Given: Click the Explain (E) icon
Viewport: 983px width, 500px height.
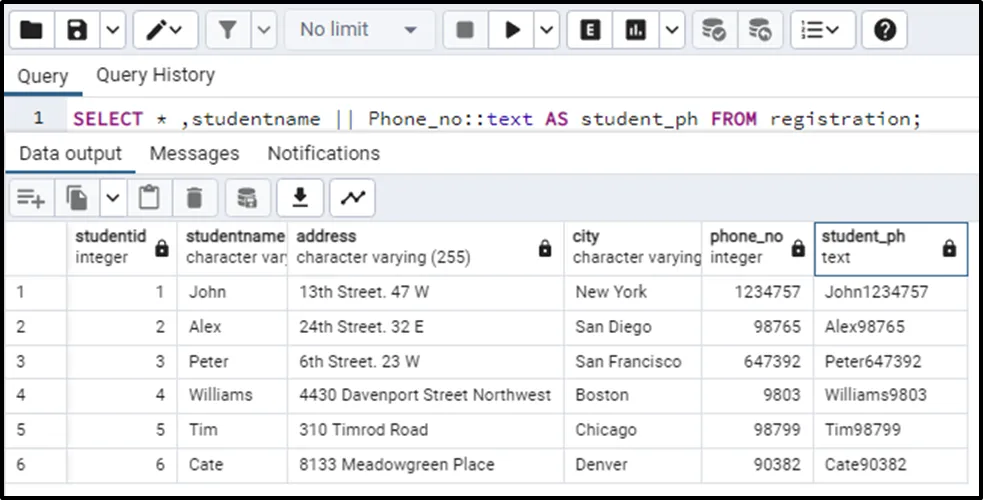Looking at the screenshot, I should [x=590, y=30].
